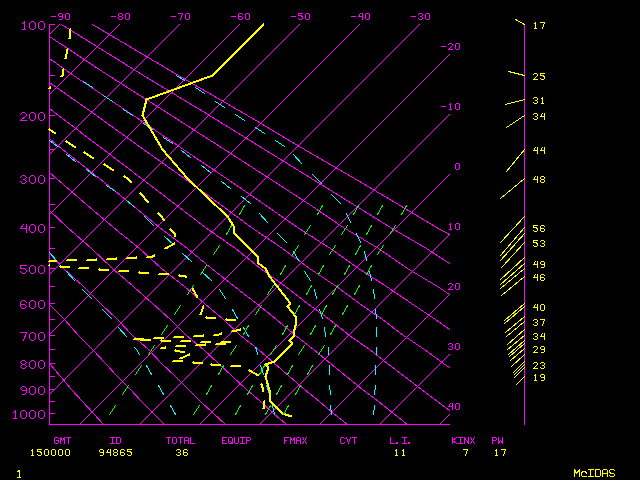Click the KINX header label
Screen dimensions: 640x480
[x=462, y=440]
